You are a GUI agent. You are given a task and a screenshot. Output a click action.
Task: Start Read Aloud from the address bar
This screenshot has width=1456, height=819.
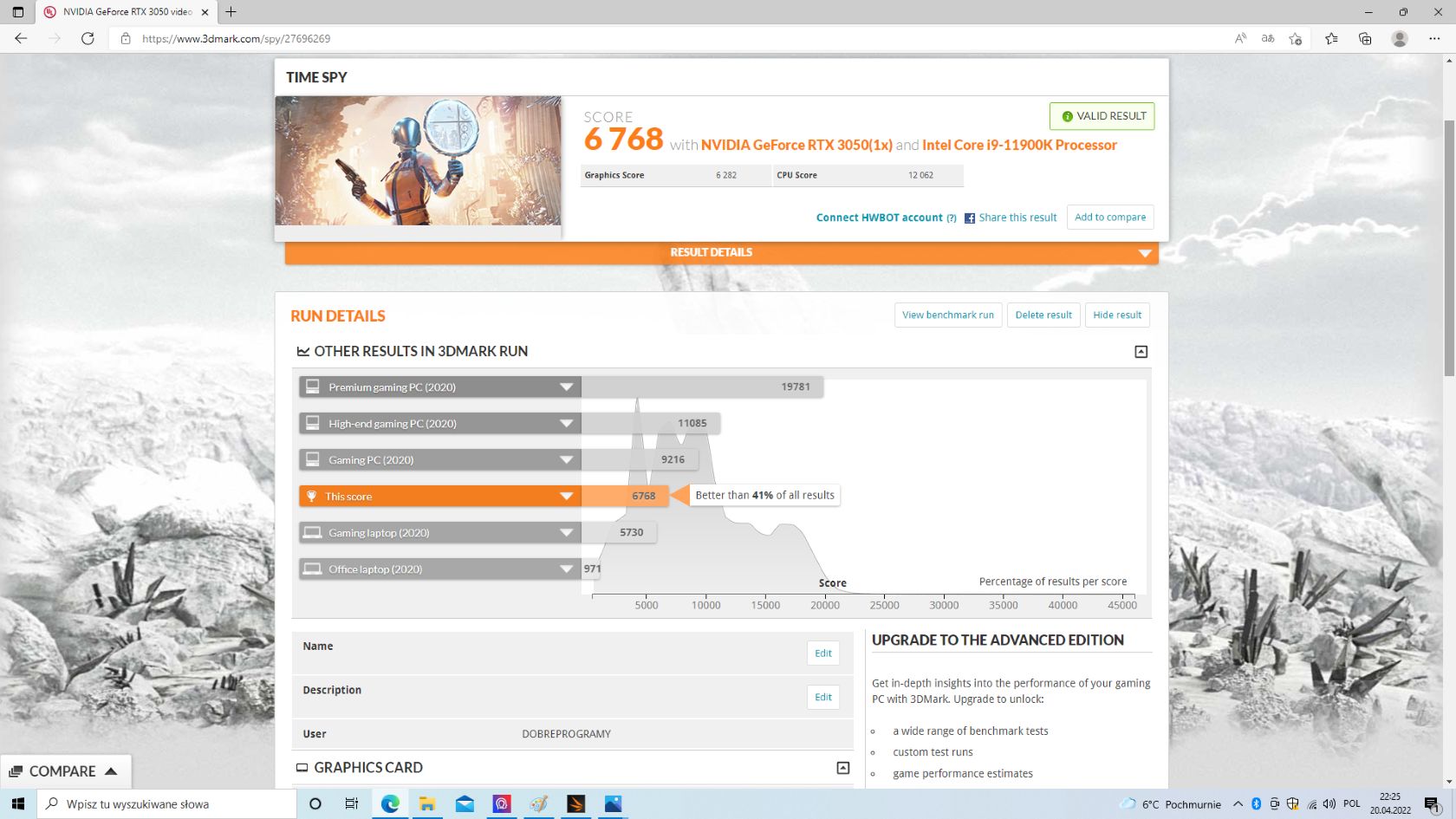pos(1240,38)
